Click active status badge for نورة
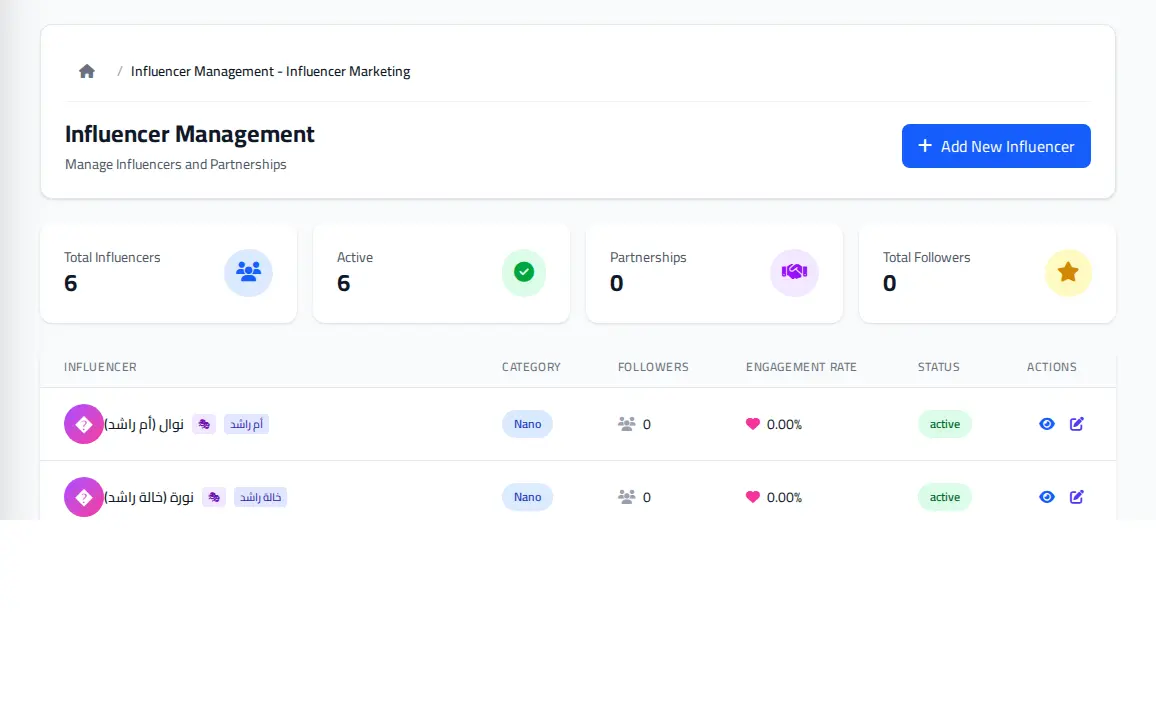The height and width of the screenshot is (720, 1156). click(944, 497)
